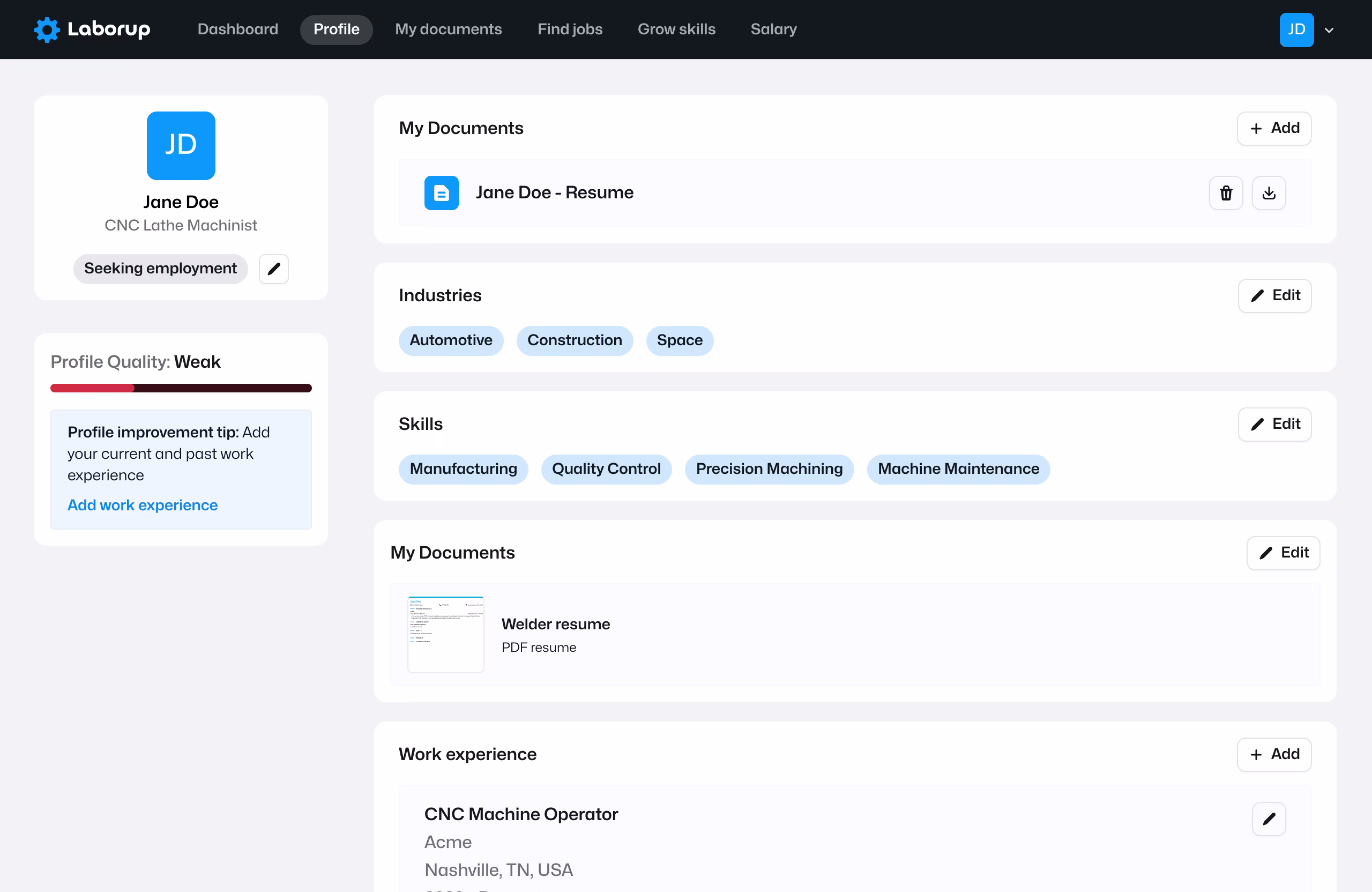This screenshot has width=1372, height=892.
Task: Click the Laborup gear logo
Action: tap(47, 29)
